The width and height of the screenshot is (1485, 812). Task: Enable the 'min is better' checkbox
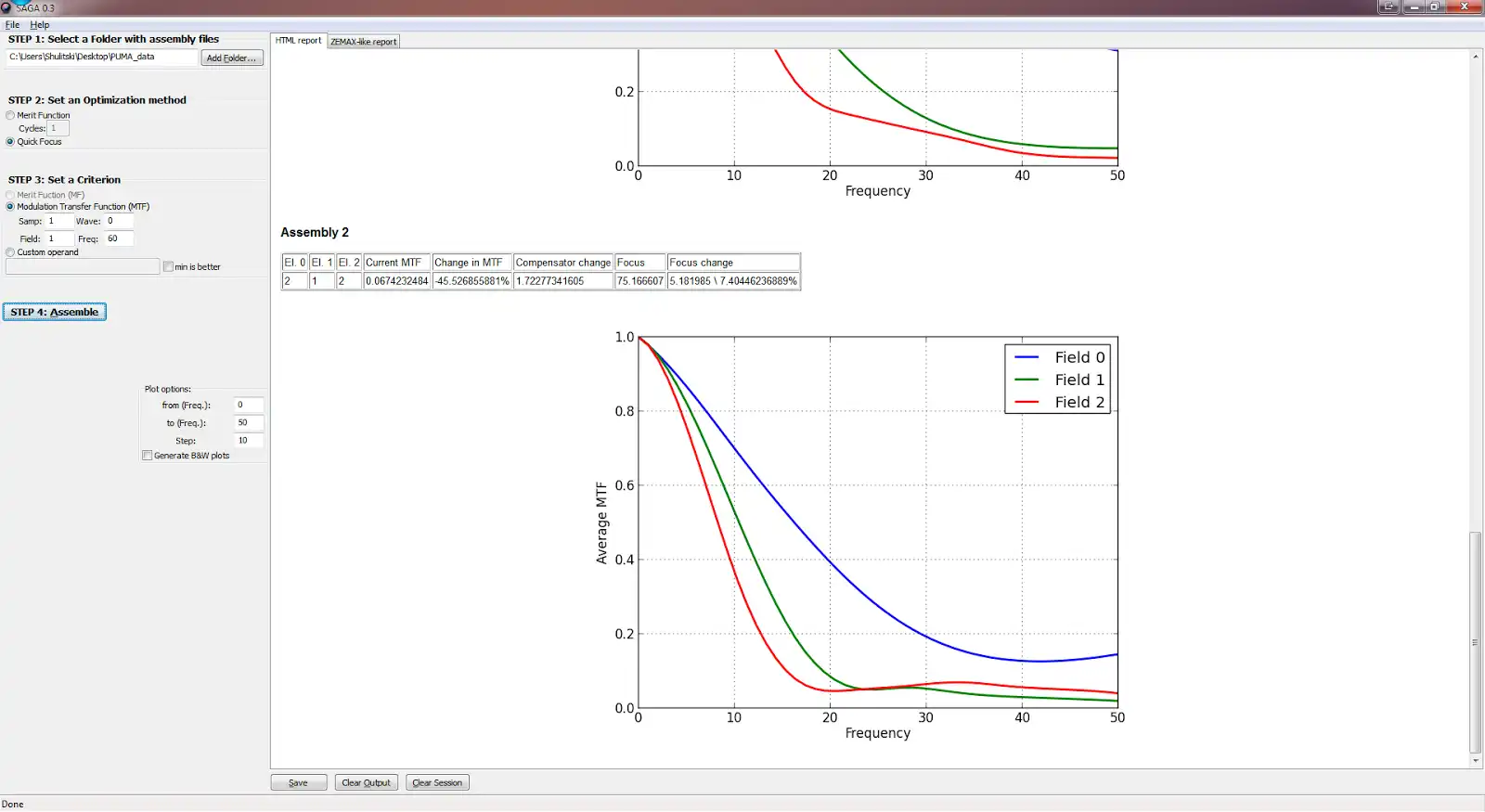tap(168, 267)
